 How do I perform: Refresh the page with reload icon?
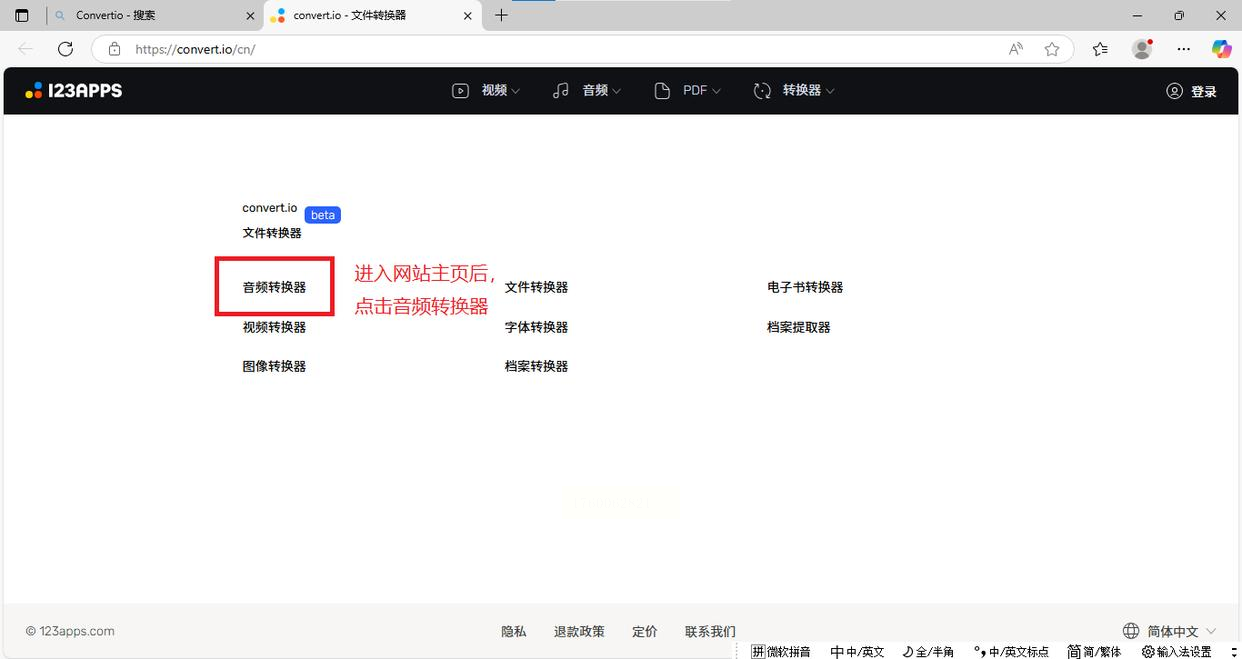(x=65, y=49)
